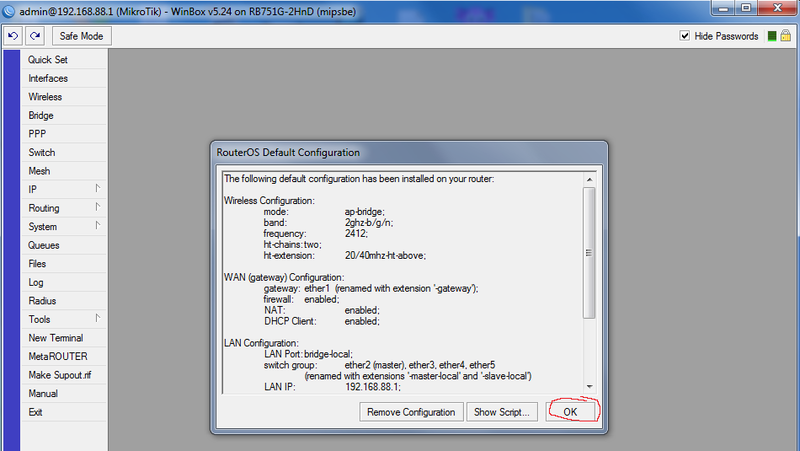The image size is (800, 451).
Task: Expand the System submenu arrow
Action: tap(97, 225)
